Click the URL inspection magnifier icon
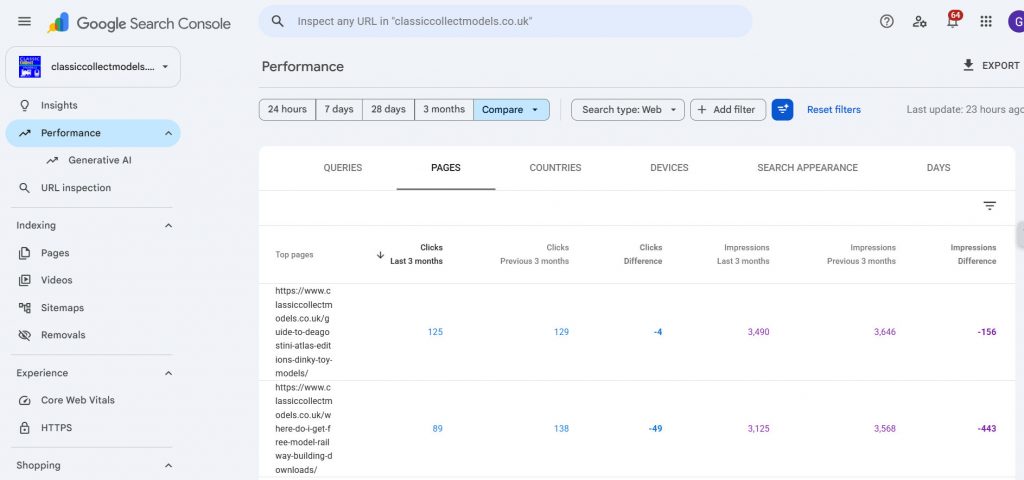Screen dimensions: 1024x480 coord(25,187)
